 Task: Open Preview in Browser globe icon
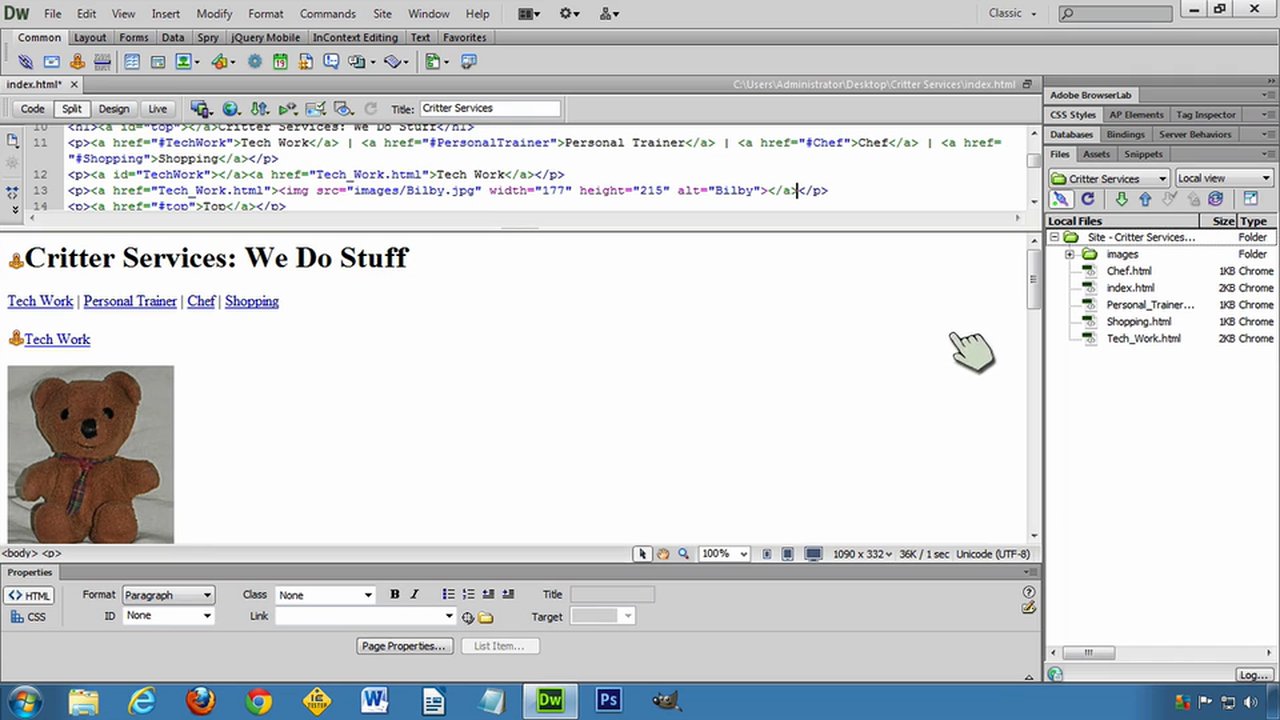(231, 108)
